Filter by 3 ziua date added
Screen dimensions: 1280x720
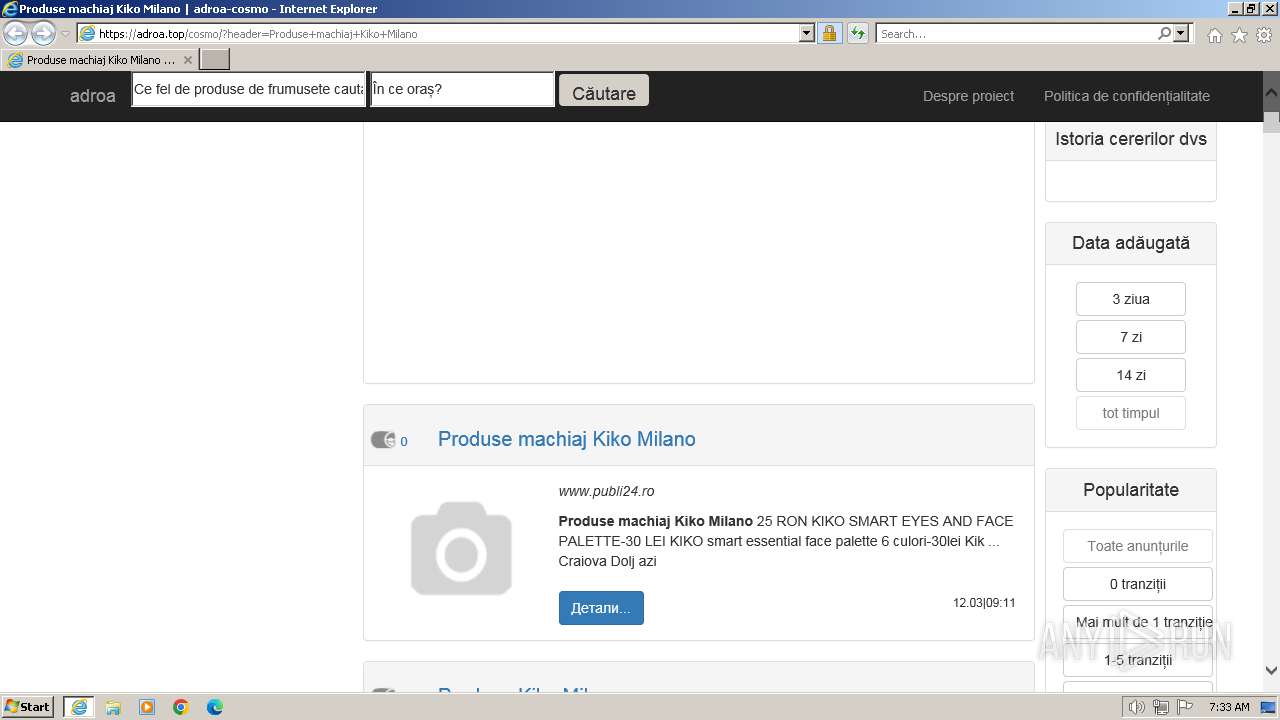(x=1131, y=299)
